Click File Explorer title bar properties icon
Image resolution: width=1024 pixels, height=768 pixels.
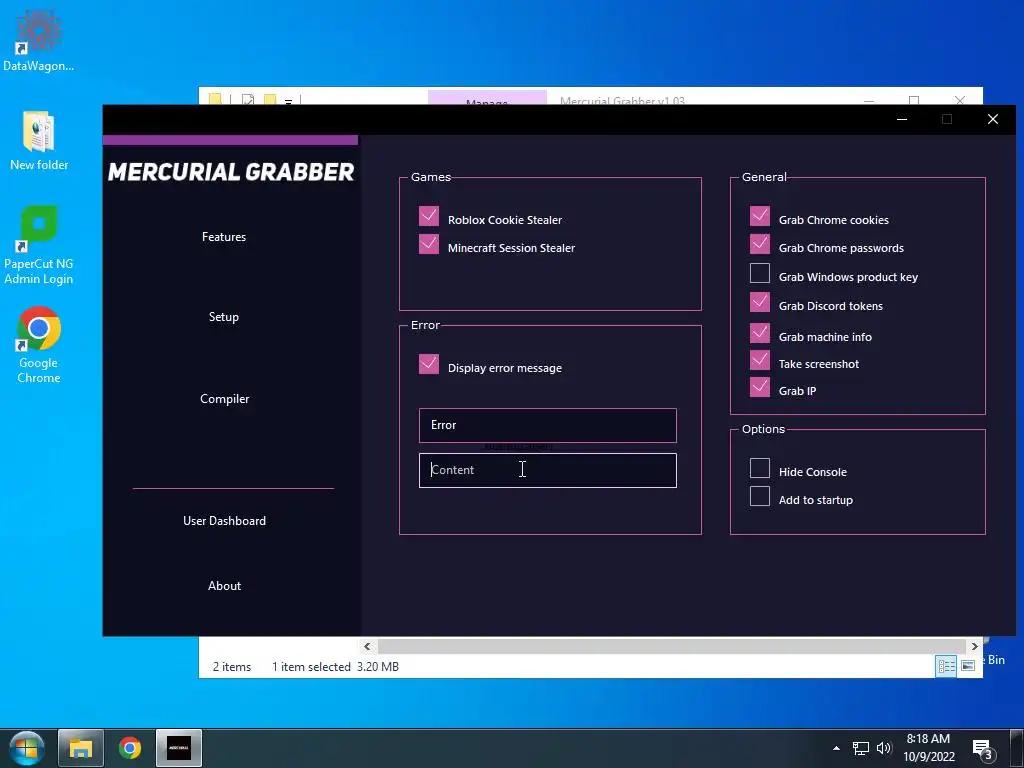pos(248,99)
